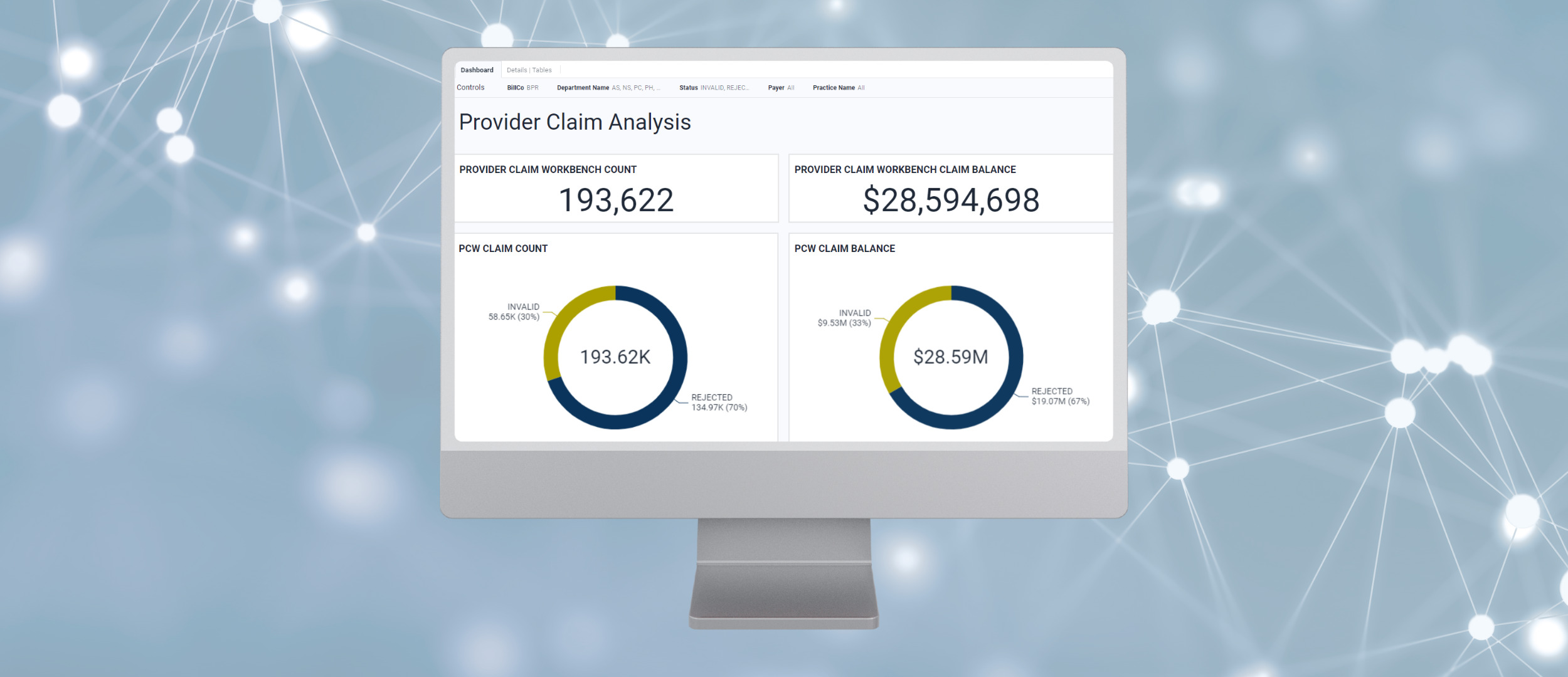
Task: Select the 193,622 workbench count KPI
Action: pyautogui.click(x=616, y=201)
